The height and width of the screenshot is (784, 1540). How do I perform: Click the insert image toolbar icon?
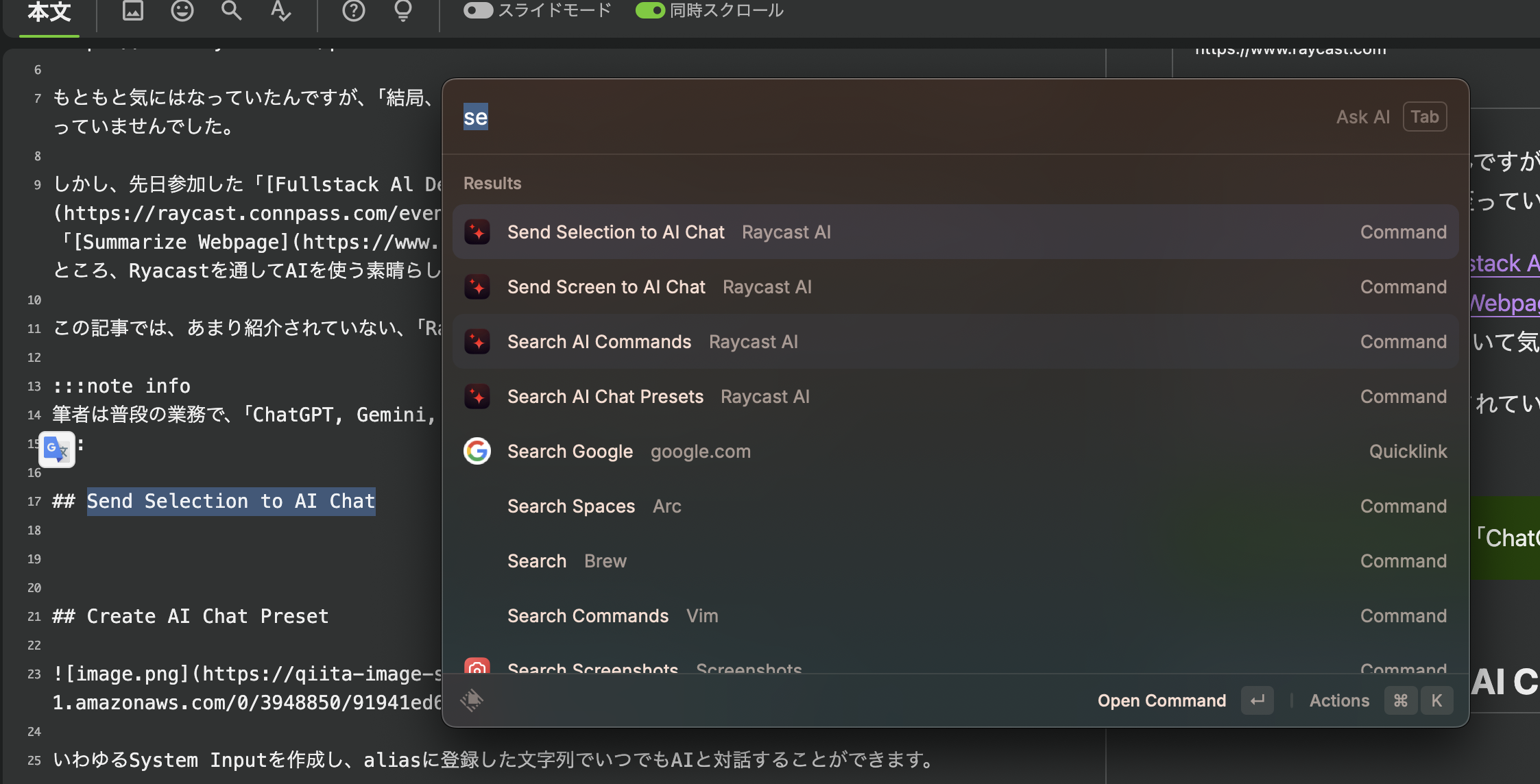(x=132, y=11)
